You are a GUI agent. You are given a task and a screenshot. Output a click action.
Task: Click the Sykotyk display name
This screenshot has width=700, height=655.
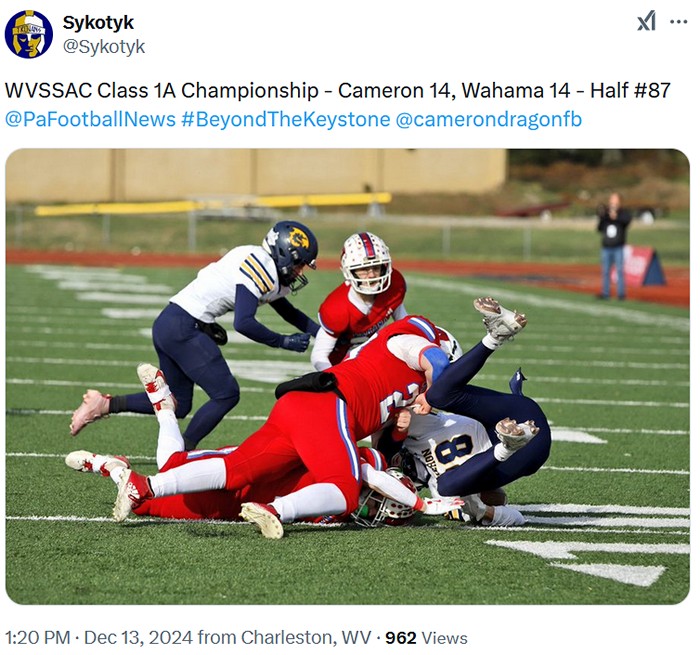98,22
